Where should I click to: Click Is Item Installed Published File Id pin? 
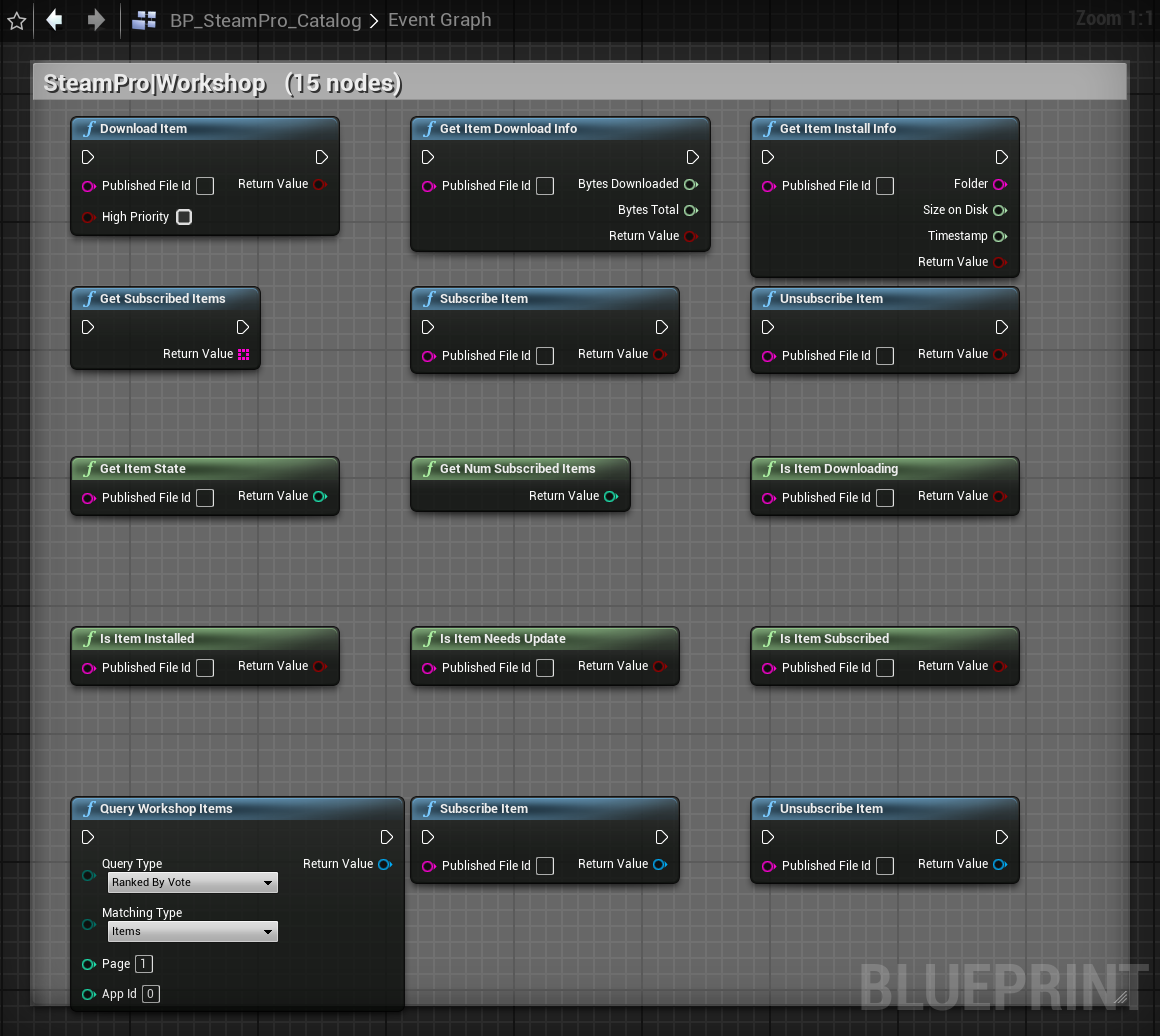[x=89, y=668]
